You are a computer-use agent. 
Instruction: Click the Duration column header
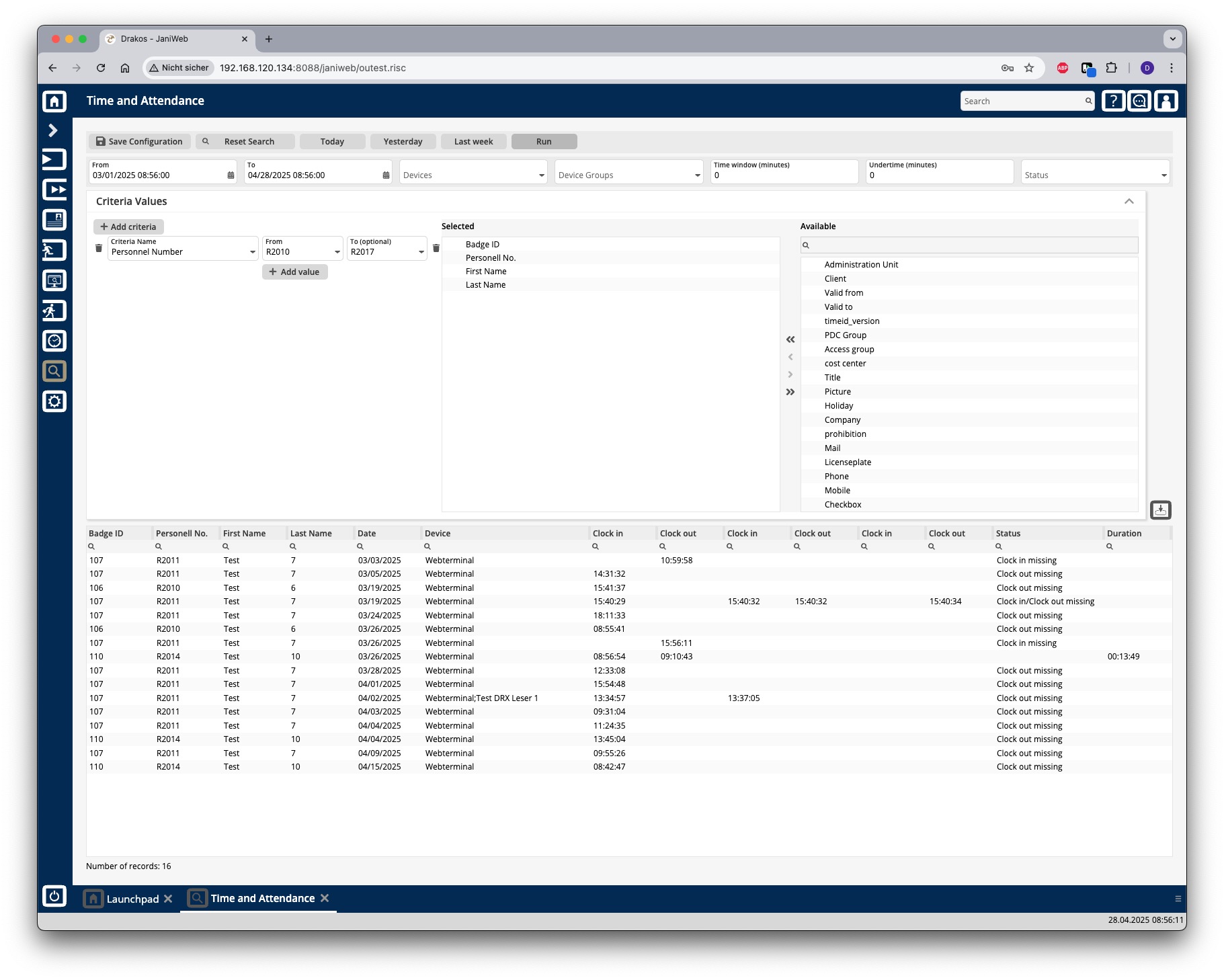1136,534
